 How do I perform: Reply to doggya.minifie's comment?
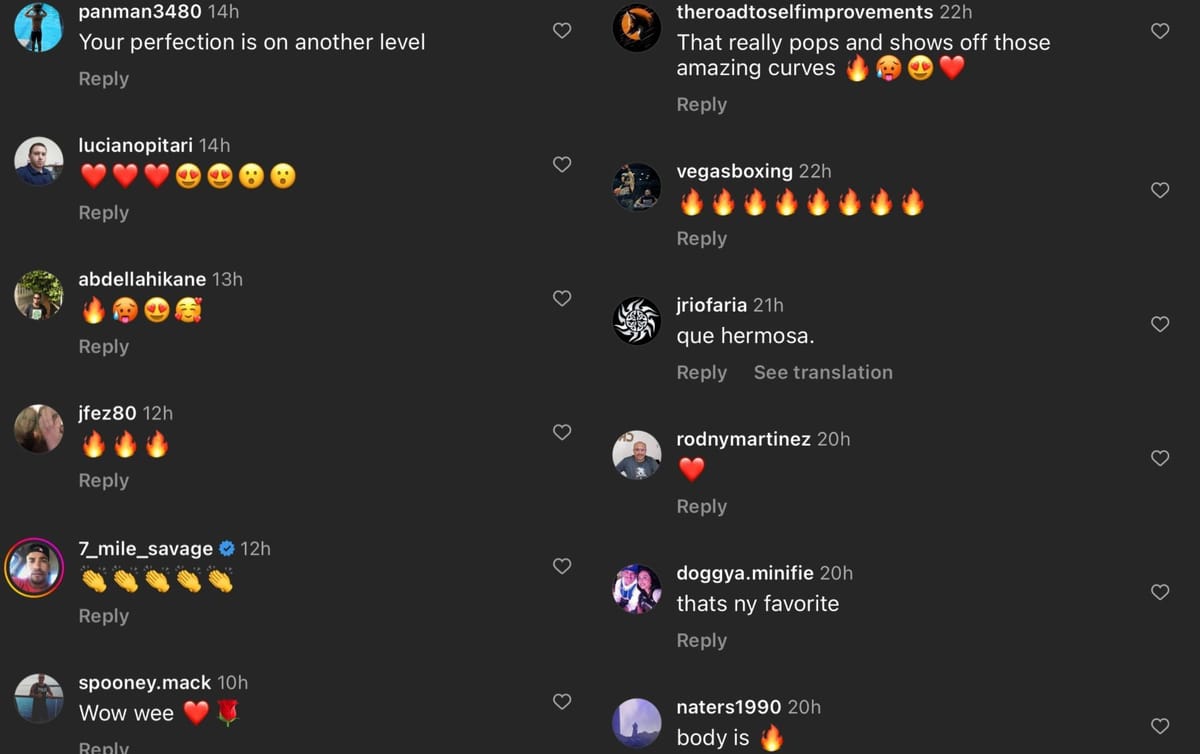[702, 640]
